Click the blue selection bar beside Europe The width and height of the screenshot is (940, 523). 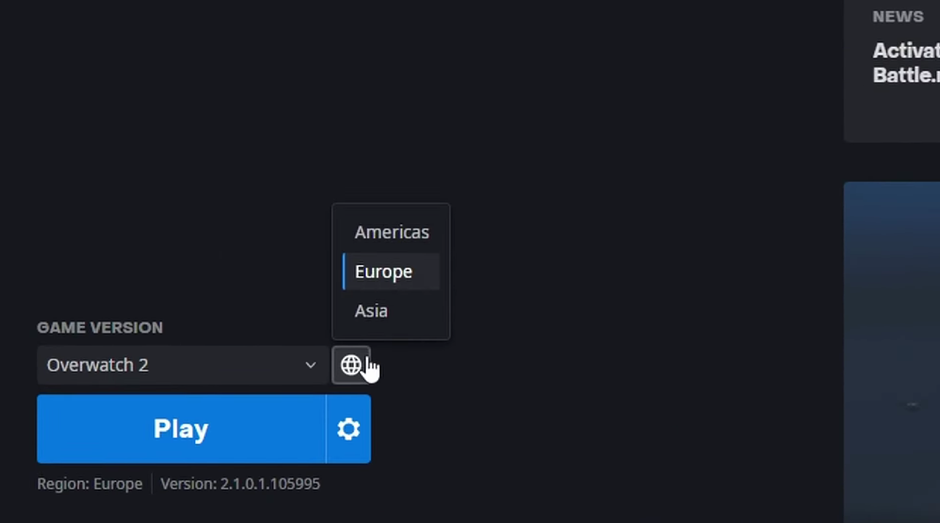(x=344, y=272)
